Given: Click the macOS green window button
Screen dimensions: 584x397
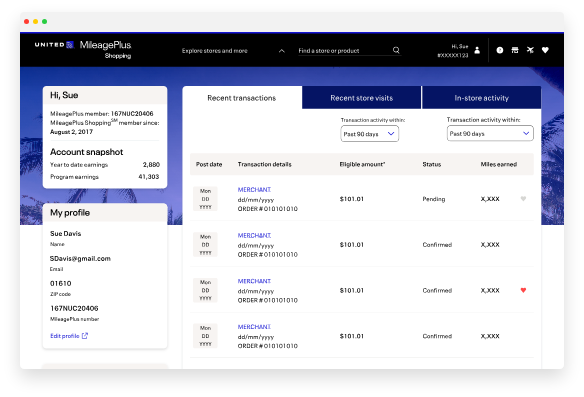Looking at the screenshot, I should click(x=44, y=22).
